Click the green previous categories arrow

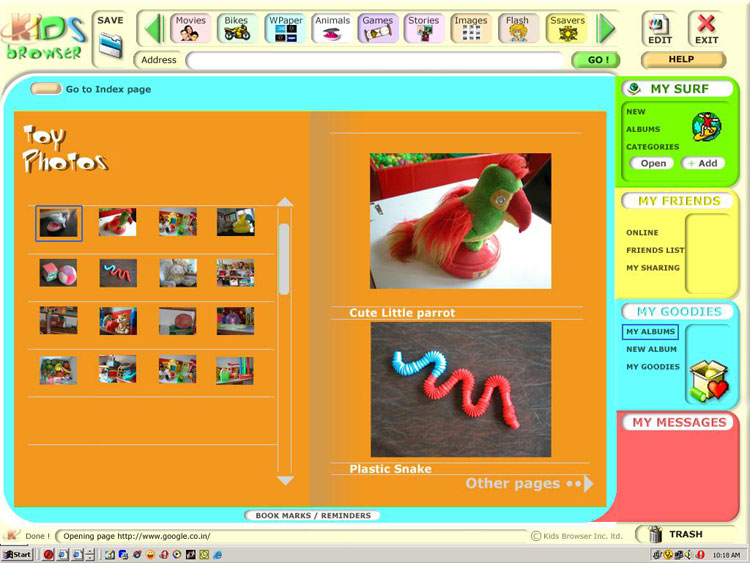[154, 29]
